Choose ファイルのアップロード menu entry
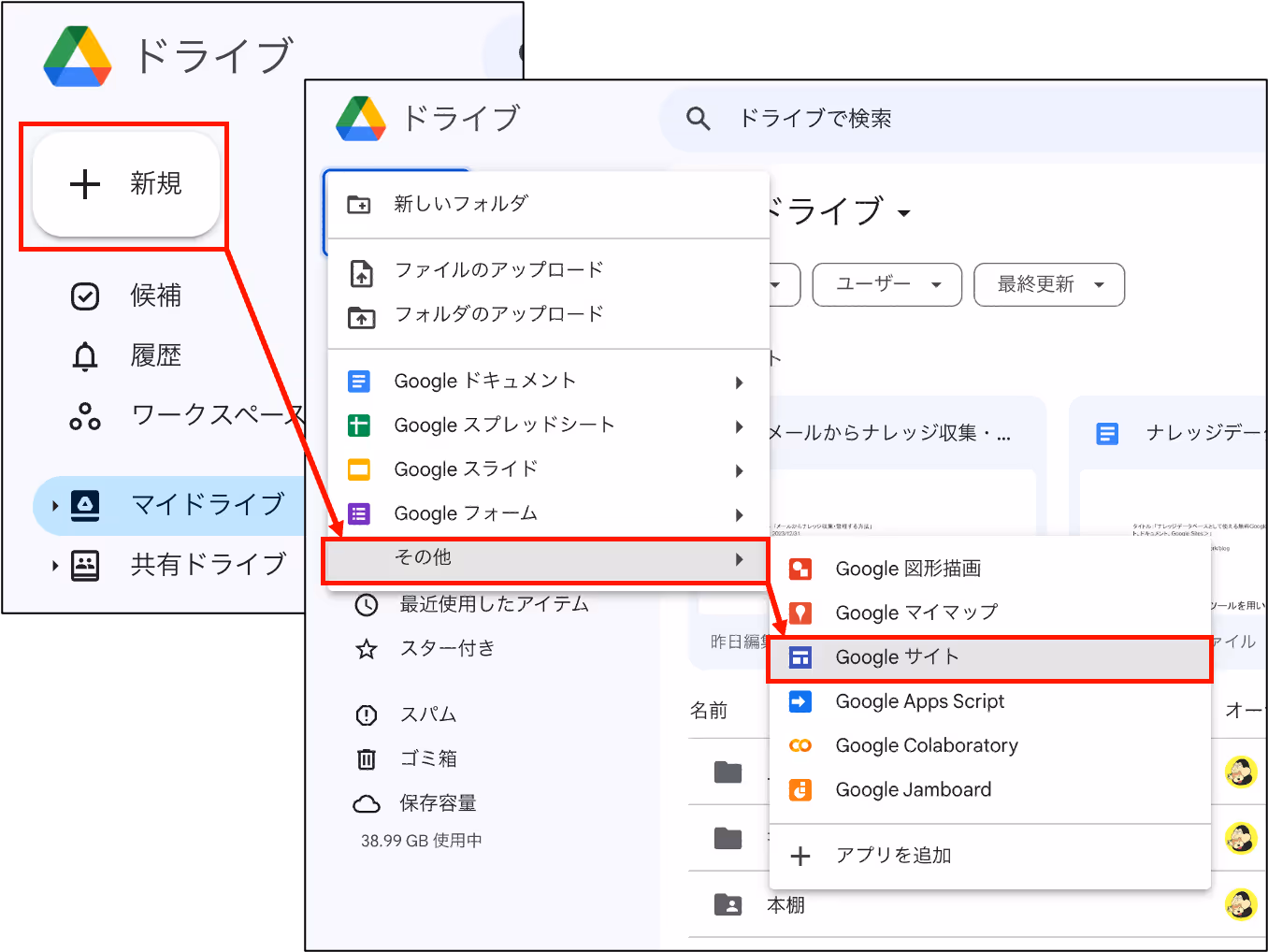This screenshot has width=1268, height=952. click(x=548, y=270)
